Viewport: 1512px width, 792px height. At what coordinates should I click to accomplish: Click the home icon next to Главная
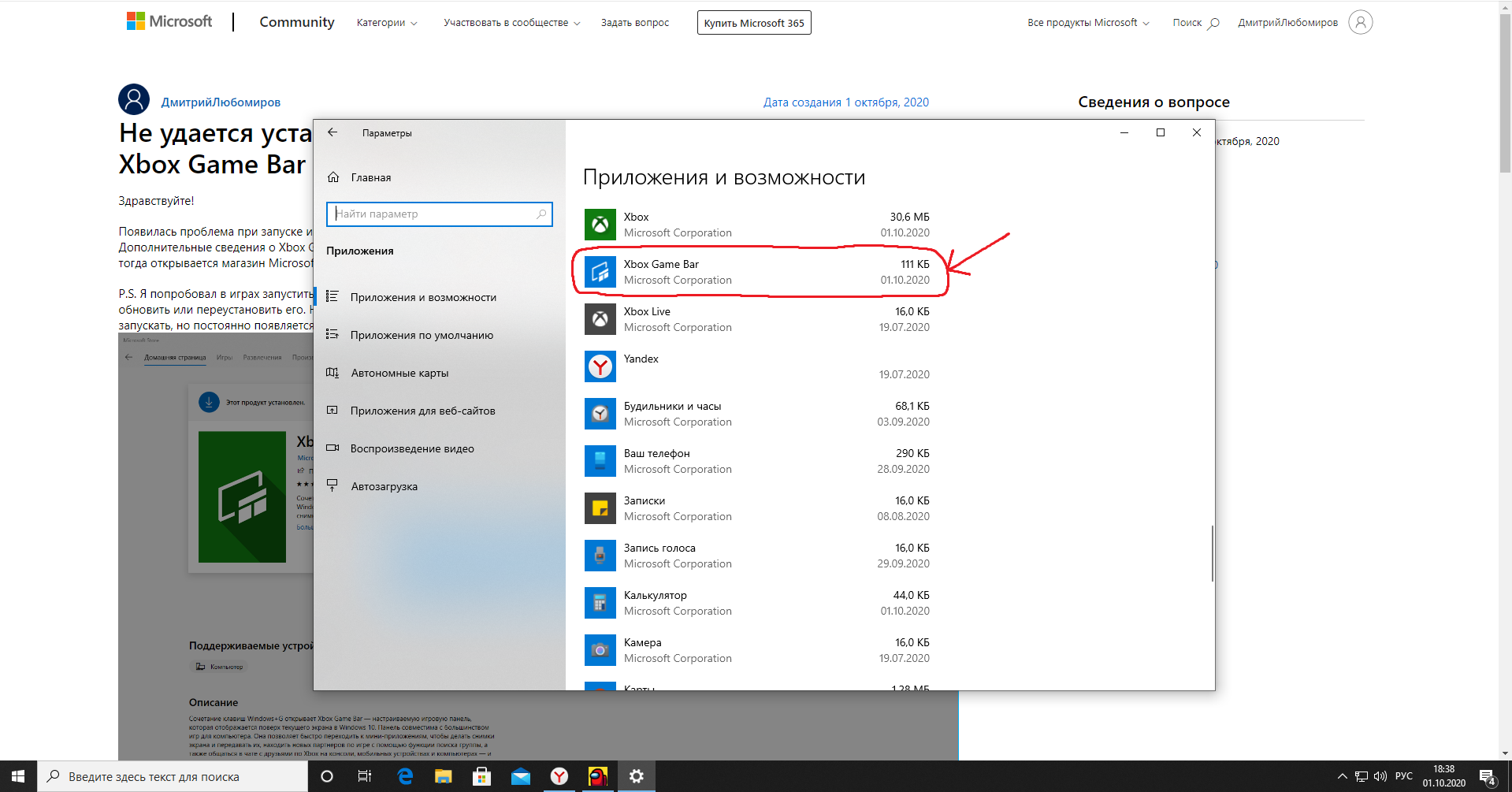[x=333, y=177]
